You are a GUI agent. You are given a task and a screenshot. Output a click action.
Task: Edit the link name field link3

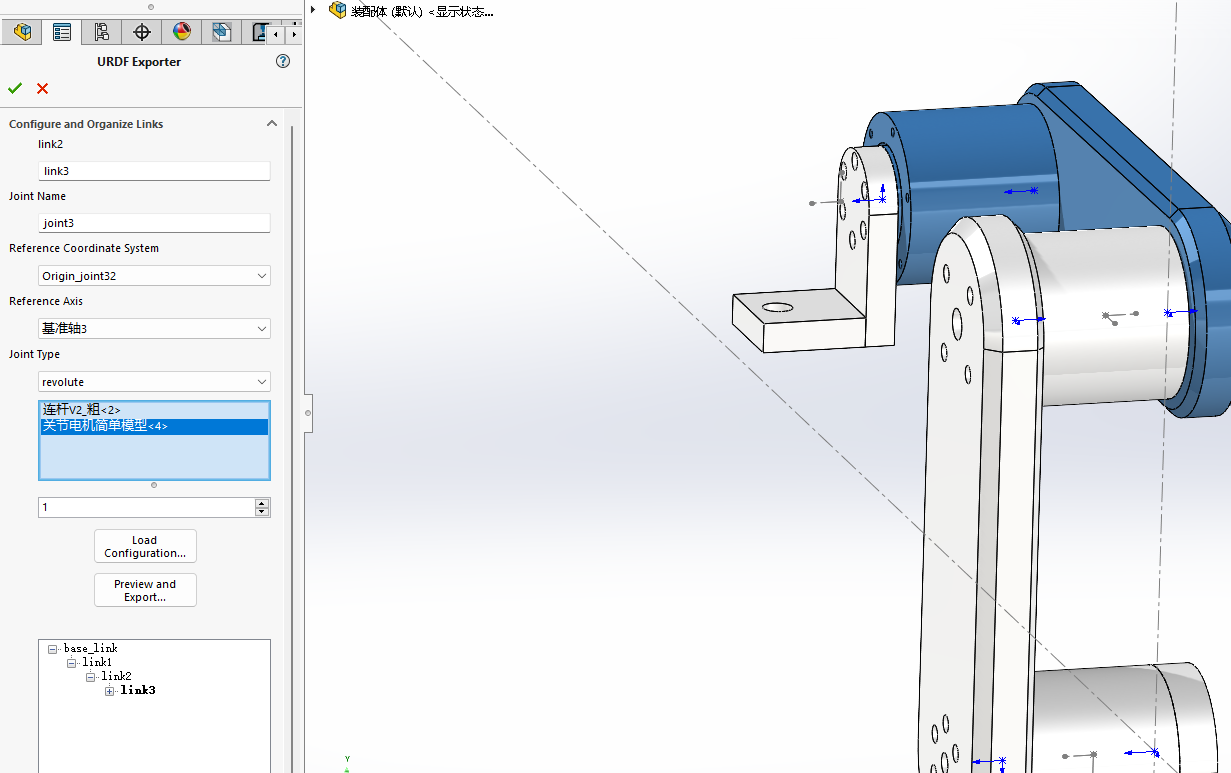pos(154,171)
